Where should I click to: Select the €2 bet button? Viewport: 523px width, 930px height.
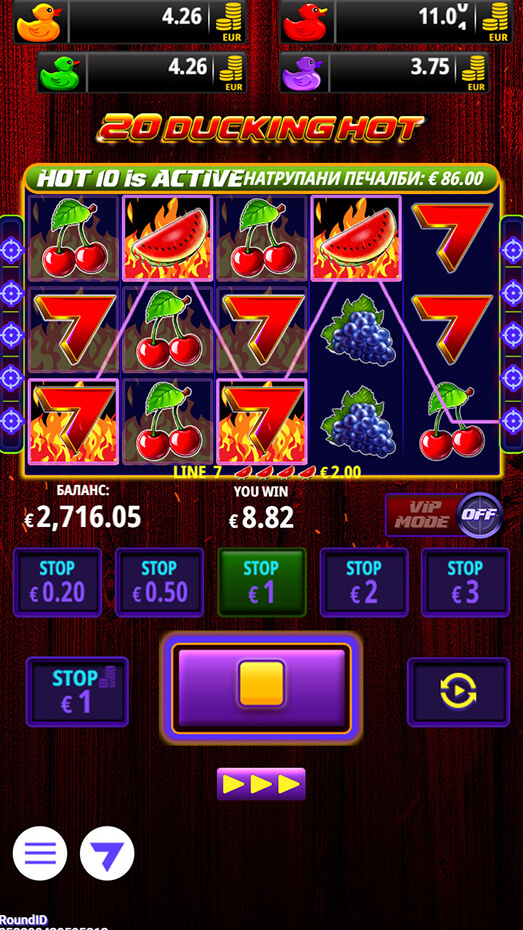point(364,582)
